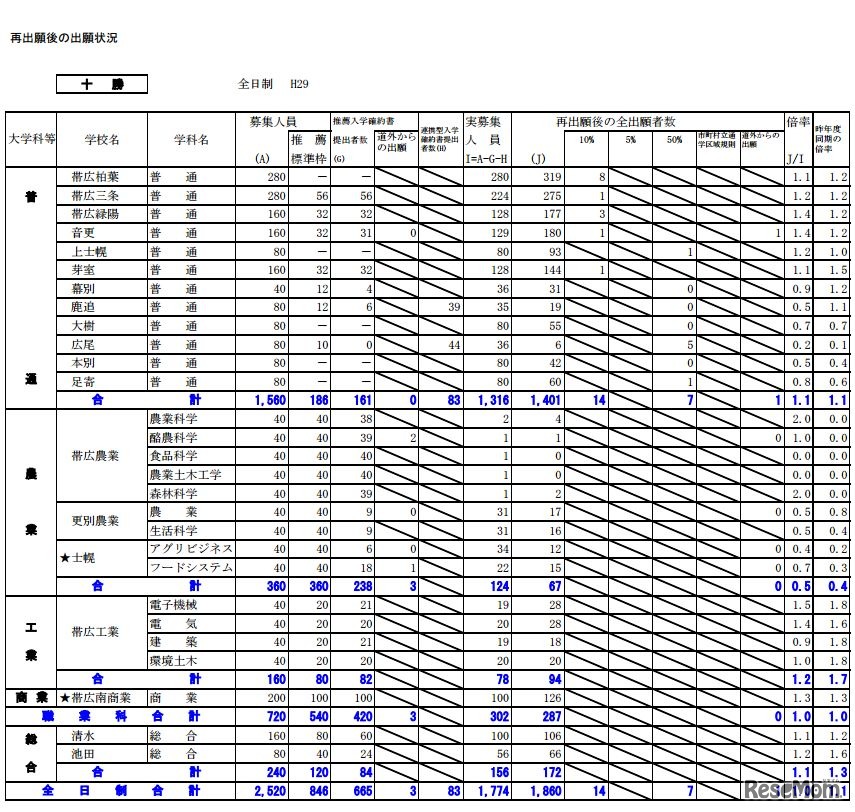The image size is (855, 812).
Task: Select the 十勝 region label box
Action: (x=100, y=83)
